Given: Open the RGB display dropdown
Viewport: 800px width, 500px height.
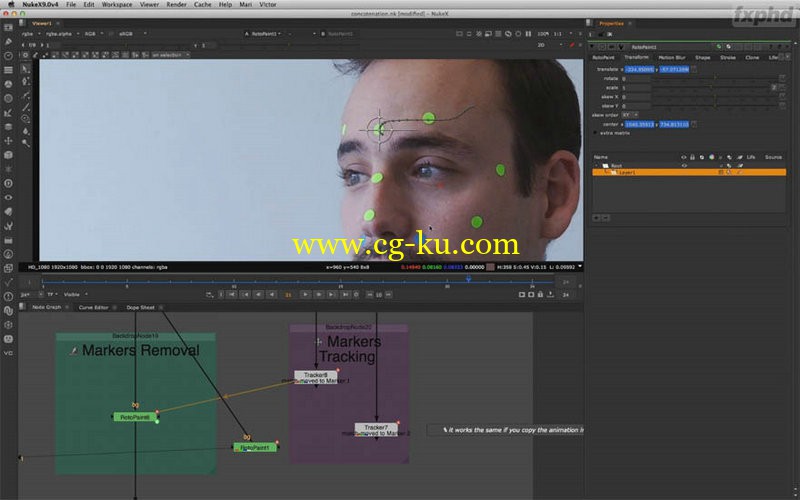Looking at the screenshot, I should tap(93, 34).
